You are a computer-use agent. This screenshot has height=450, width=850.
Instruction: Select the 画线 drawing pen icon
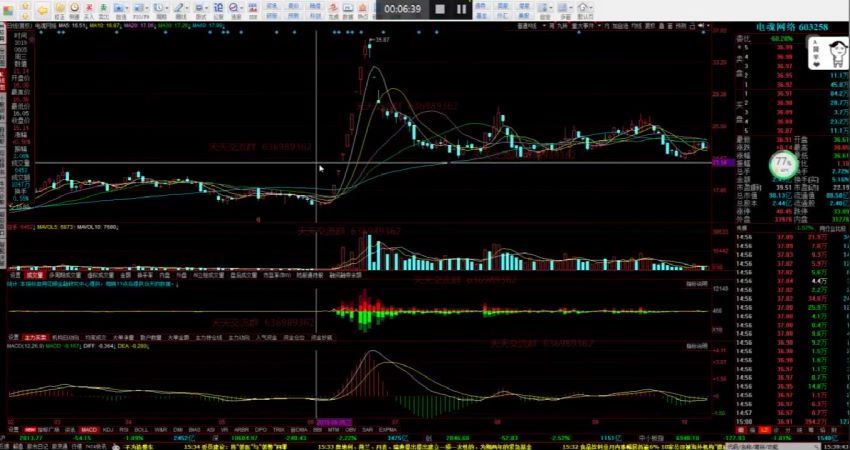click(x=178, y=8)
